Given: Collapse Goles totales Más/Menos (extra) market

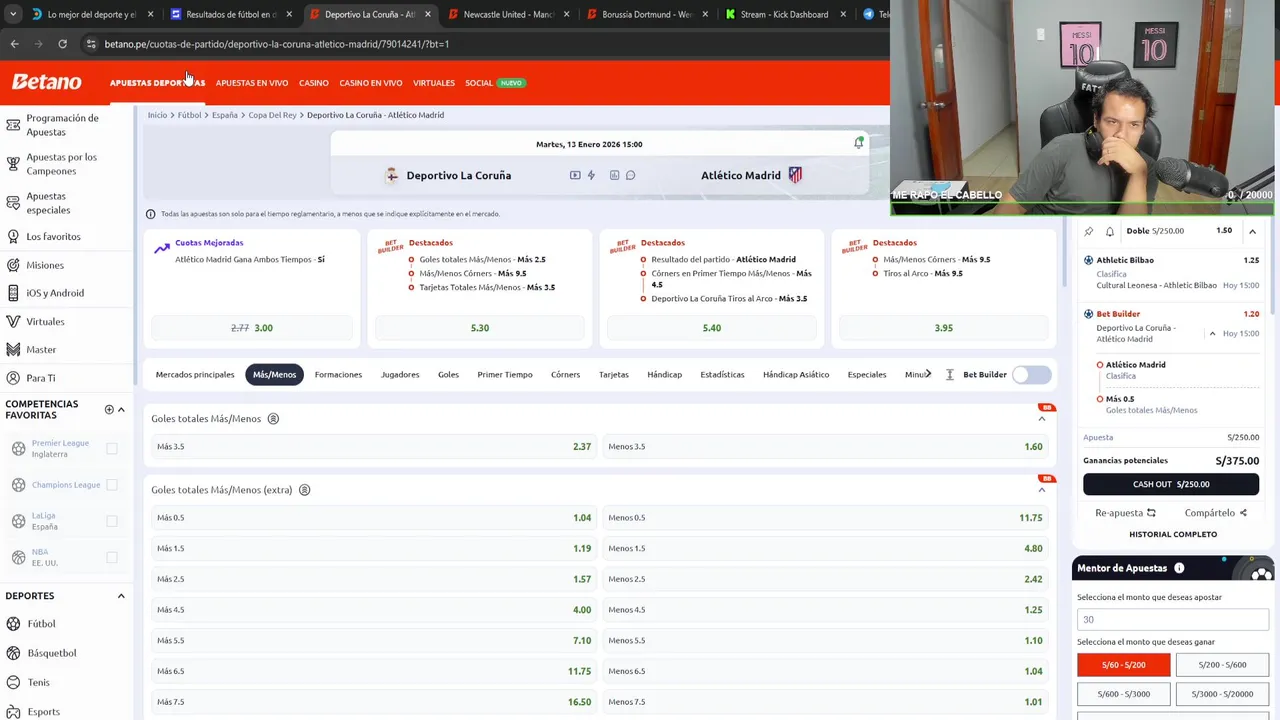Looking at the screenshot, I should coord(1041,490).
